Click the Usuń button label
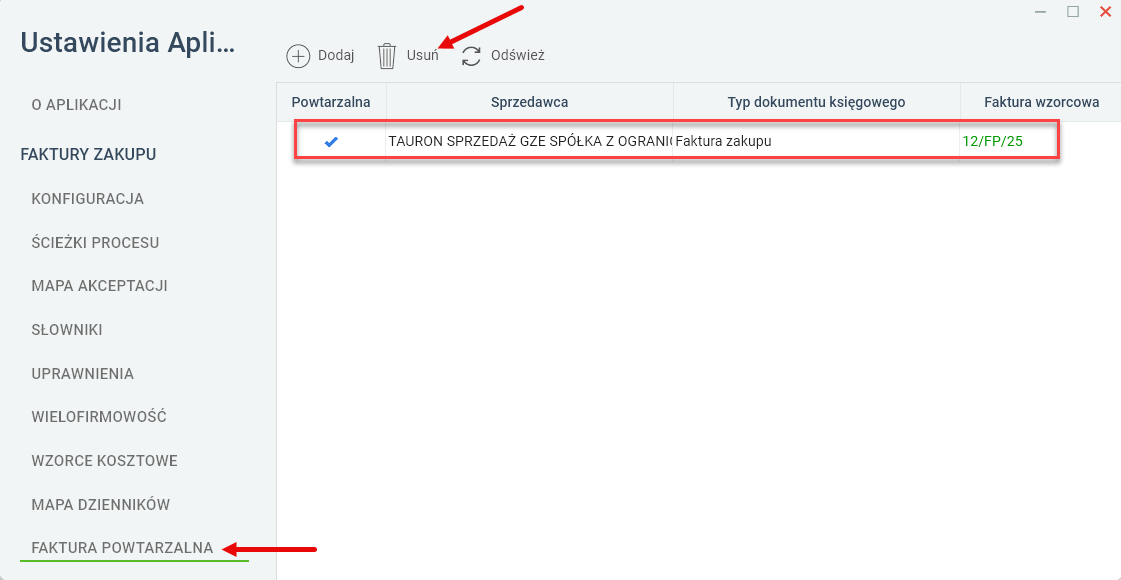1121x580 pixels. coord(423,56)
